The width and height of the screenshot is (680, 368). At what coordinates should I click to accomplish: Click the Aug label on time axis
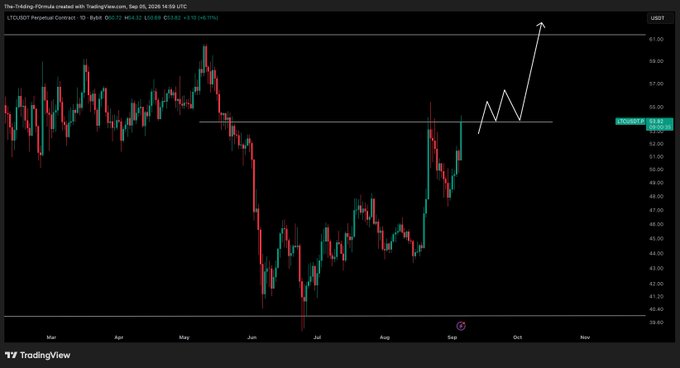click(385, 337)
